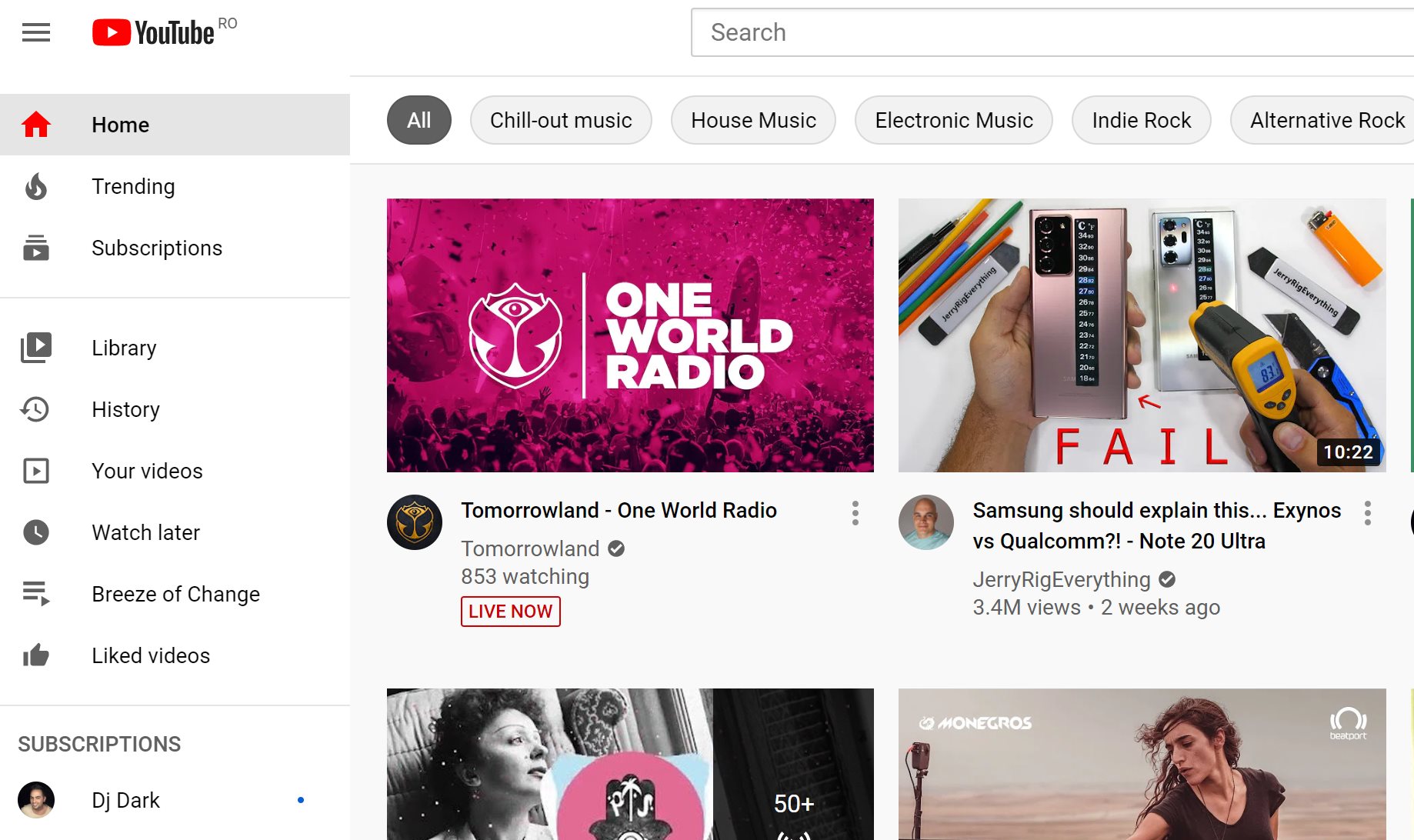Image resolution: width=1414 pixels, height=840 pixels.
Task: Open options menu for the Tomorrowland video
Action: click(855, 514)
